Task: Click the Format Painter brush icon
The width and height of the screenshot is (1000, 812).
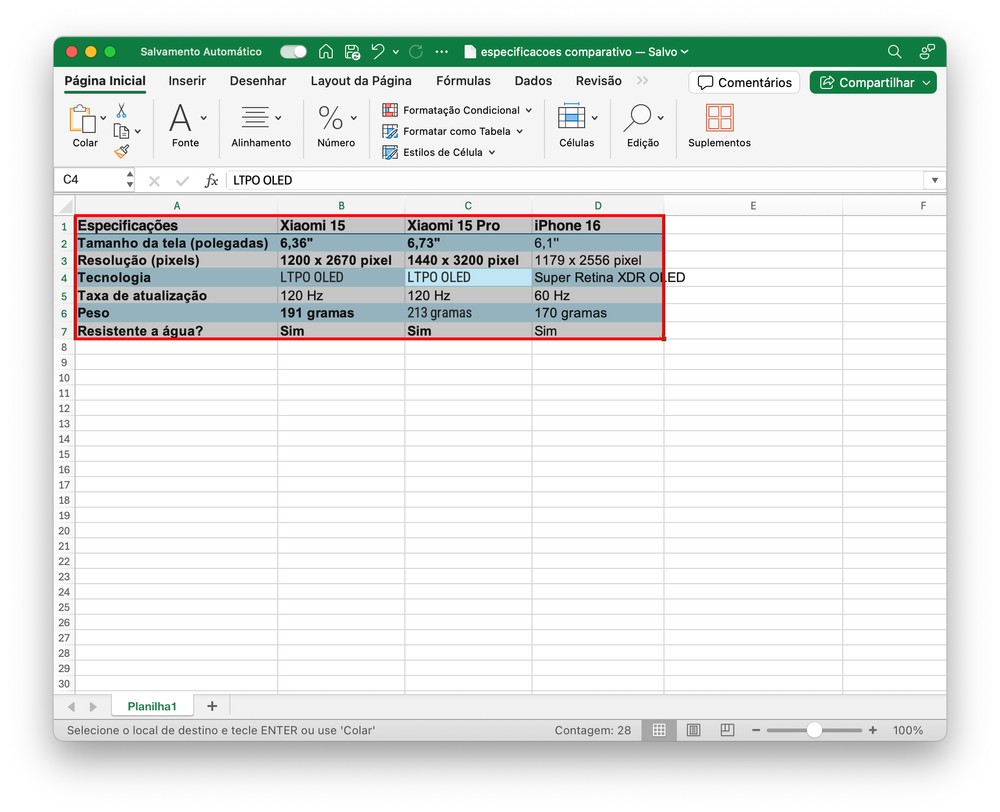Action: point(121,152)
